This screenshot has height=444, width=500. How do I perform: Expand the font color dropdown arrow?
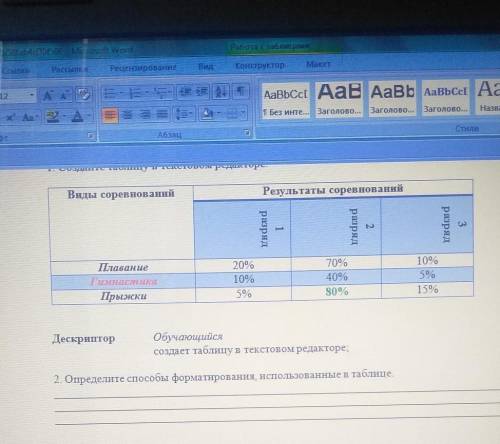click(89, 116)
